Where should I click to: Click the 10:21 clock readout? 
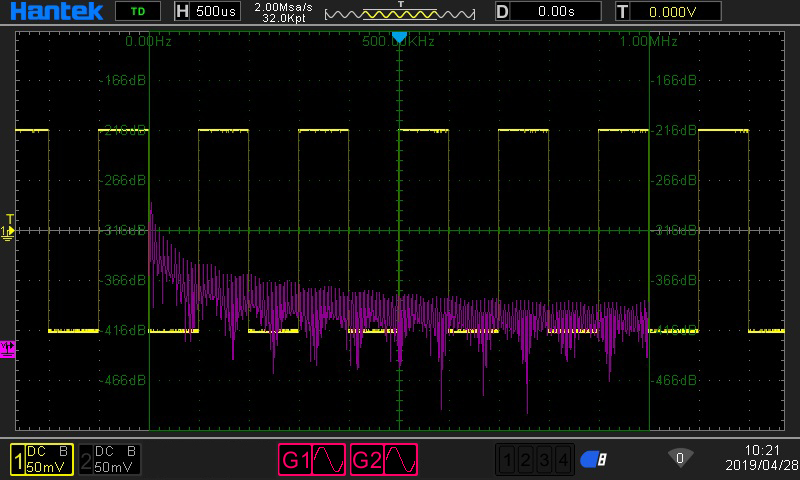tap(762, 450)
